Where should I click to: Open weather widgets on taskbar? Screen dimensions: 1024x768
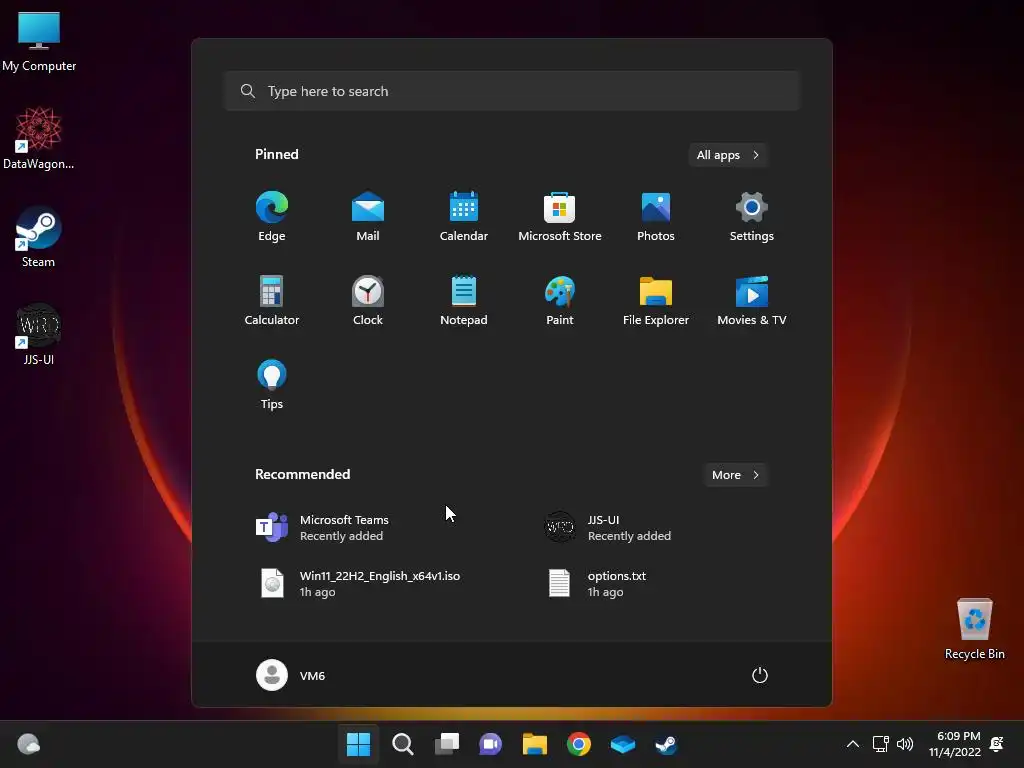click(28, 744)
